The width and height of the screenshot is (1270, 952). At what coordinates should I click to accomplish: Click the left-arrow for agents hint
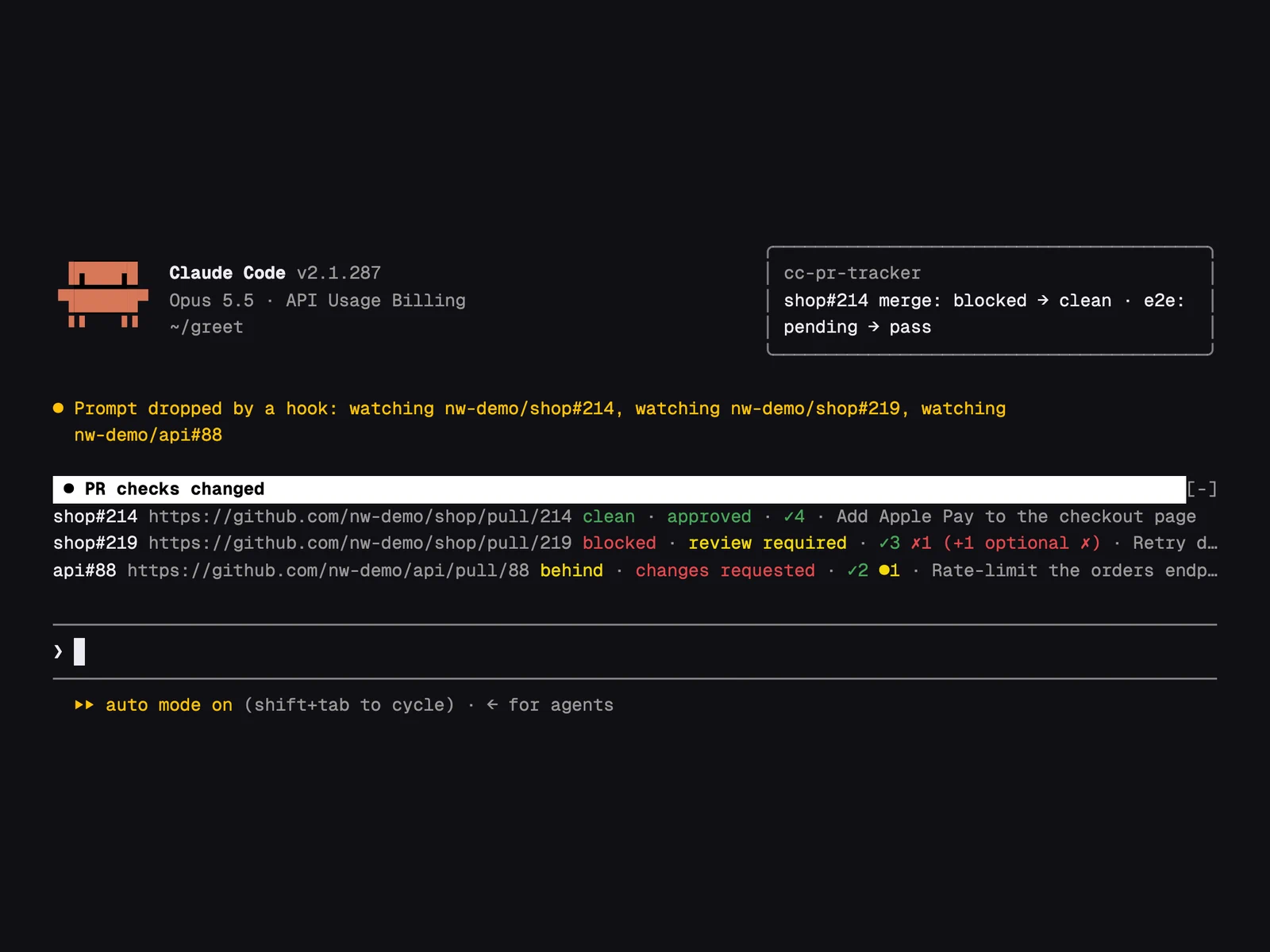click(550, 704)
